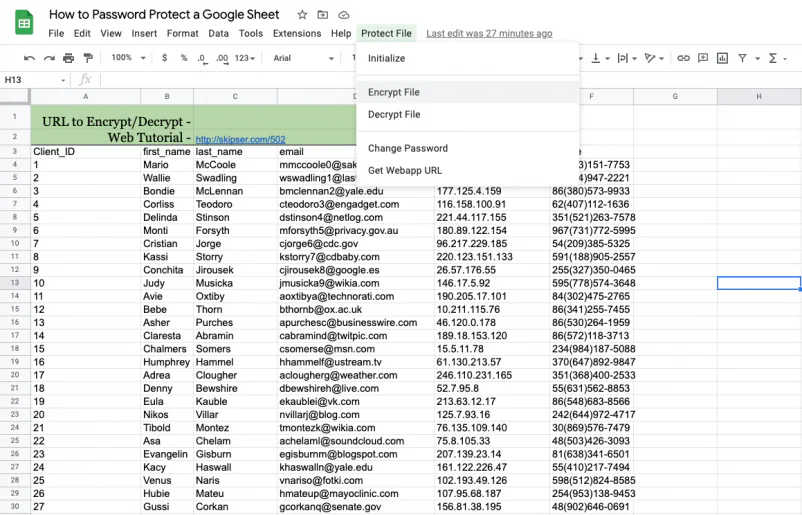Click the Undo arrow icon

(29, 58)
